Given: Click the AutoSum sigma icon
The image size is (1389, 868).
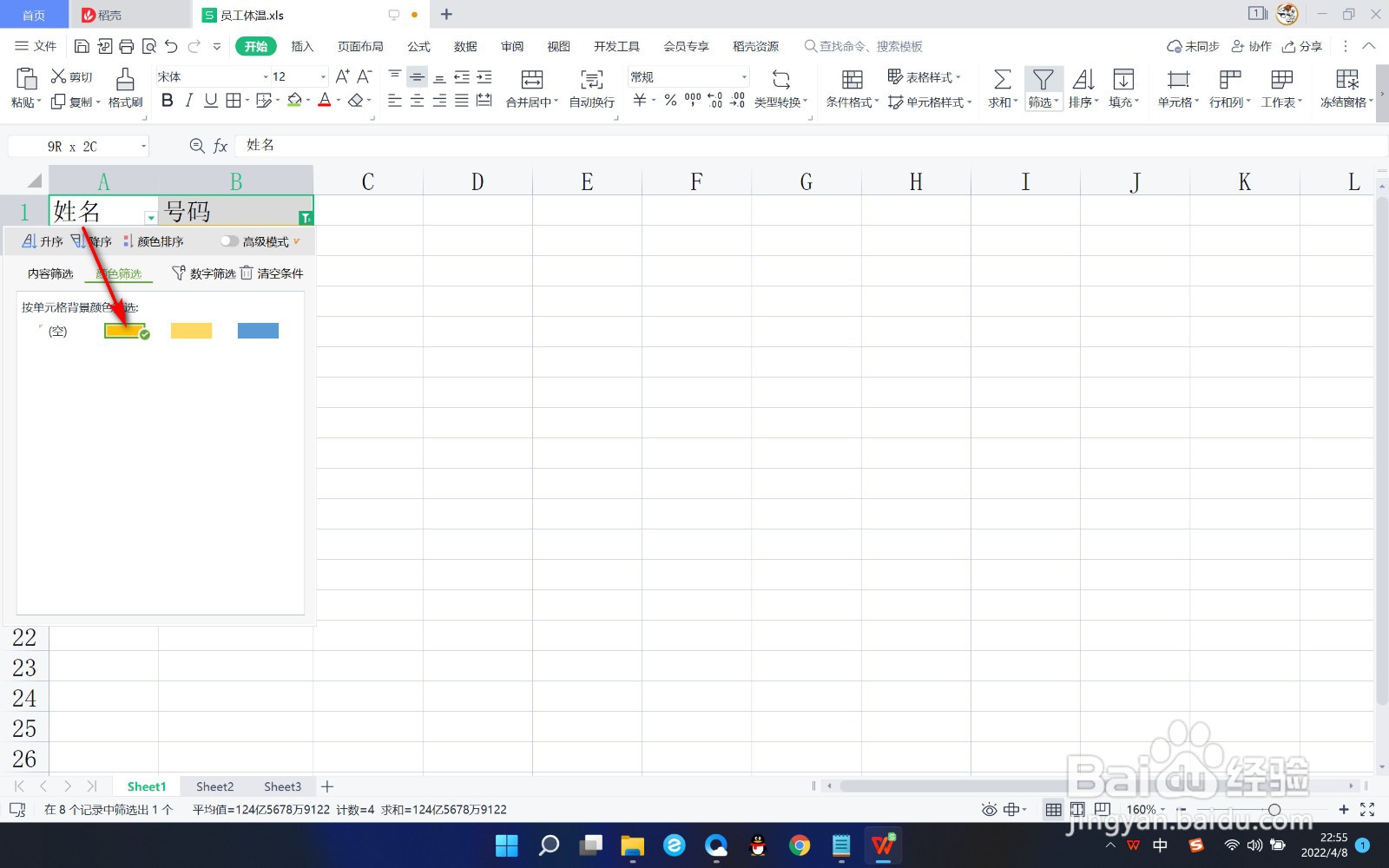Looking at the screenshot, I should tap(1002, 79).
